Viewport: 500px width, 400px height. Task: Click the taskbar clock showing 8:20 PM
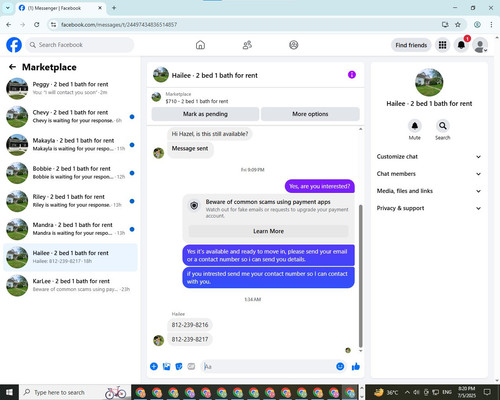click(467, 392)
